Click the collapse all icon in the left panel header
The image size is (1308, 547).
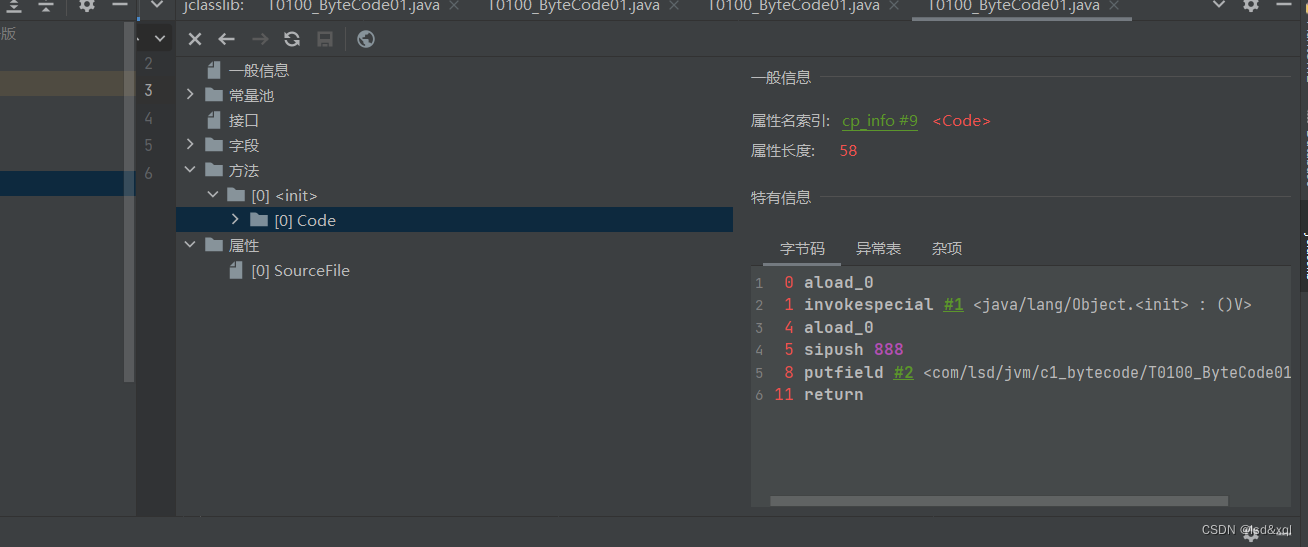(45, 6)
